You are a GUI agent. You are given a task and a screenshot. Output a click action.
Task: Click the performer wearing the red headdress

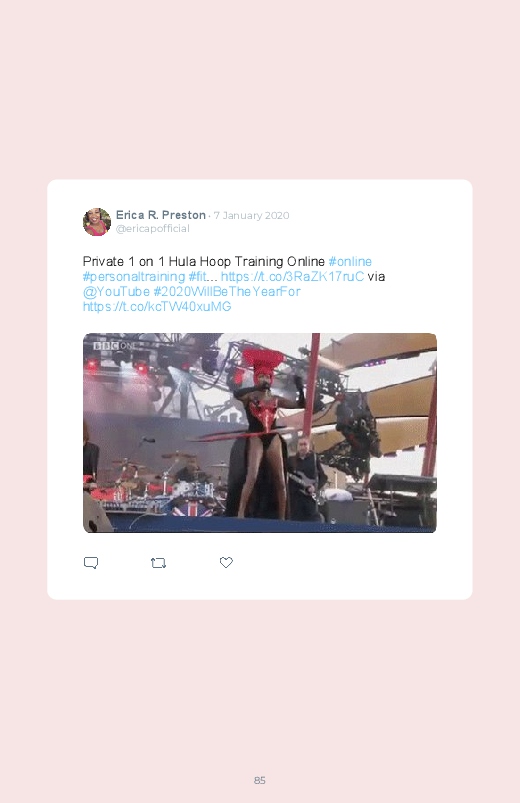click(261, 430)
